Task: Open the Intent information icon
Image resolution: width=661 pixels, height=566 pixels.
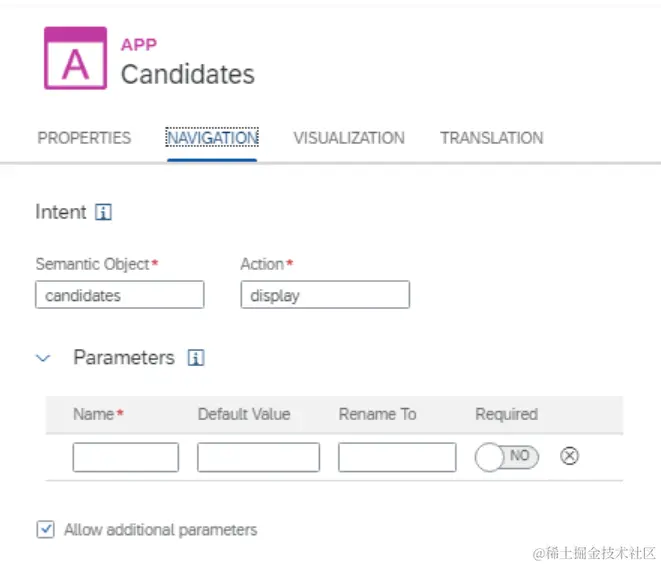Action: tap(103, 212)
